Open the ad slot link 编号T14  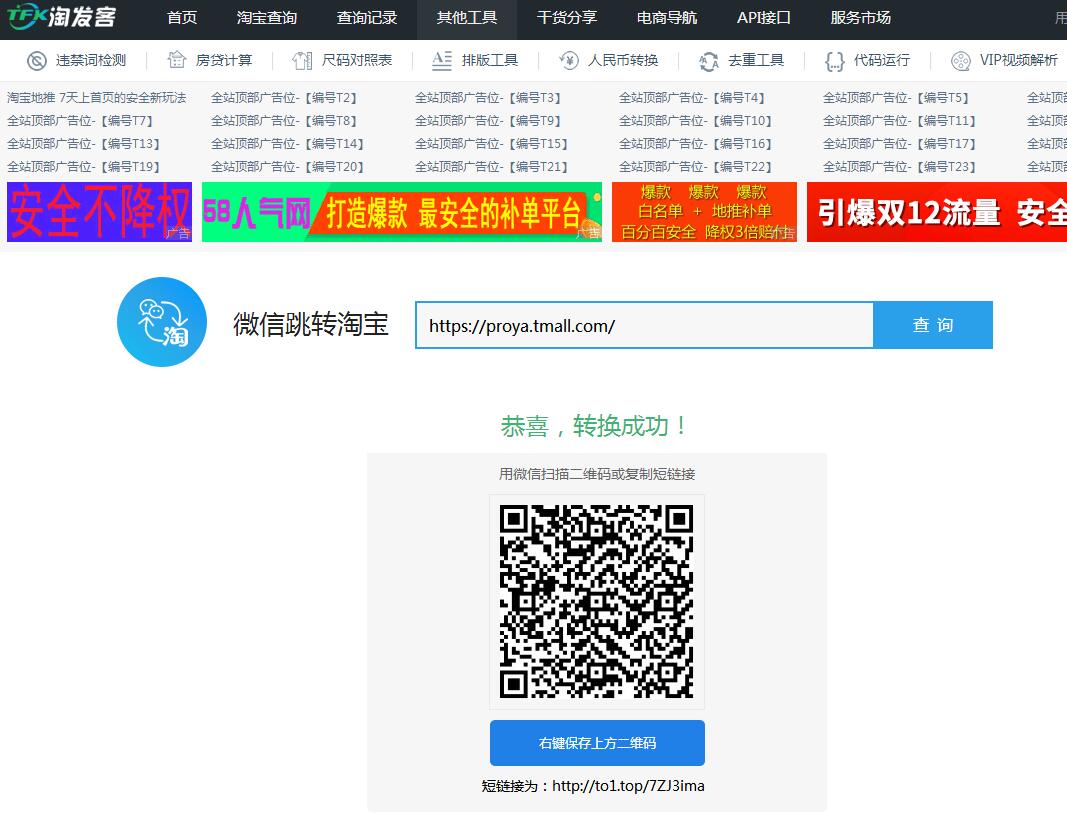287,144
